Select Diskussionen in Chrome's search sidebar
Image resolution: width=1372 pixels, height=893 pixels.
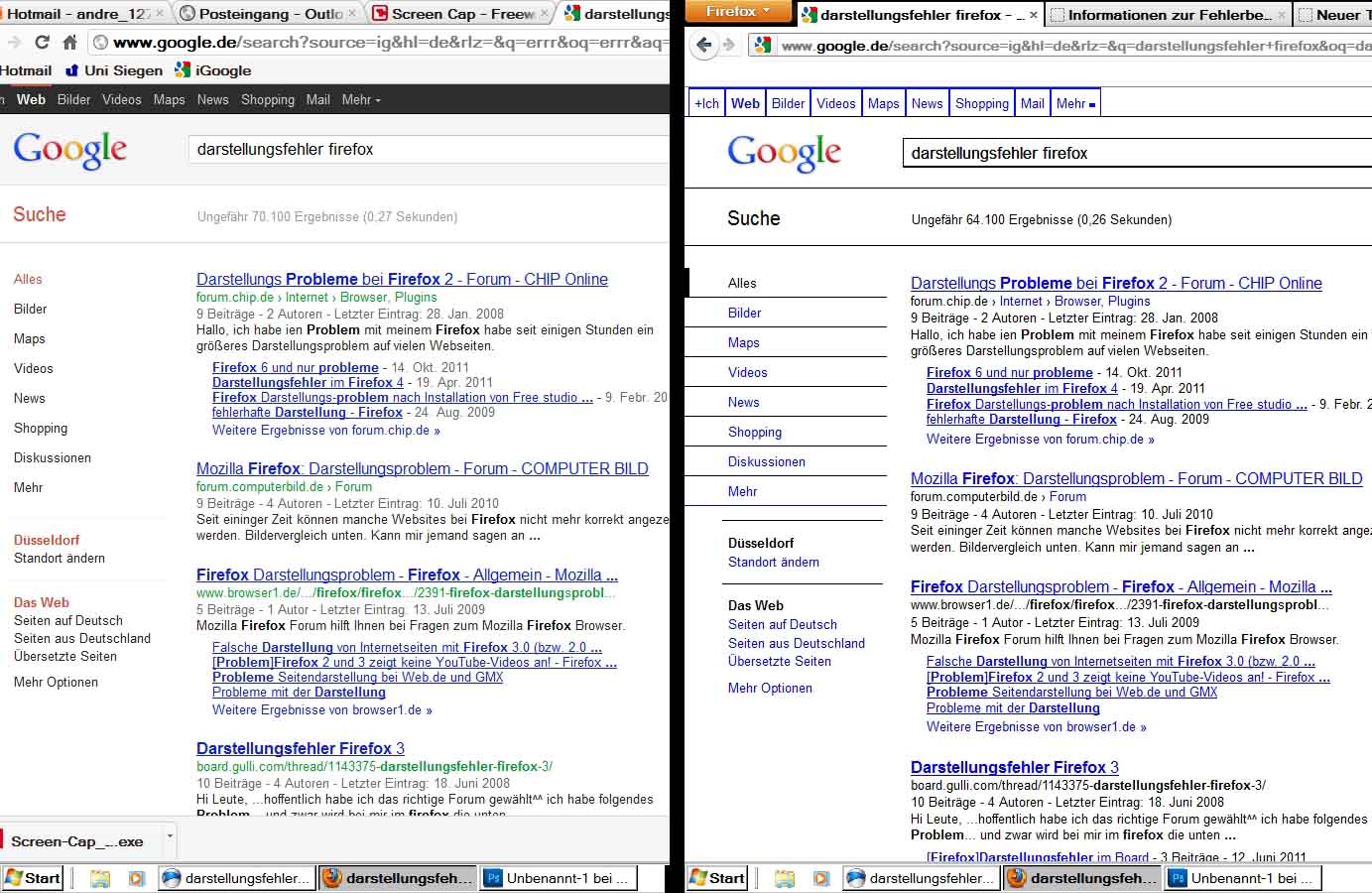pos(53,457)
